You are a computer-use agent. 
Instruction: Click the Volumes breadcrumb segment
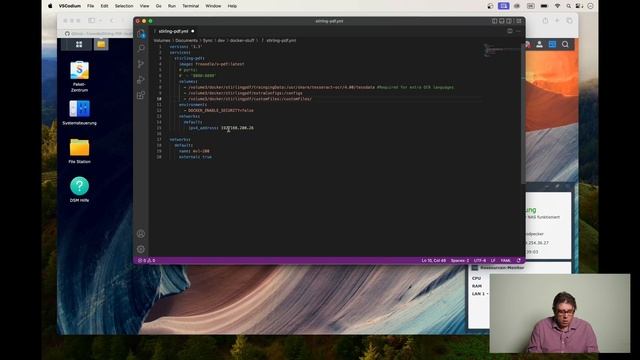coord(162,40)
